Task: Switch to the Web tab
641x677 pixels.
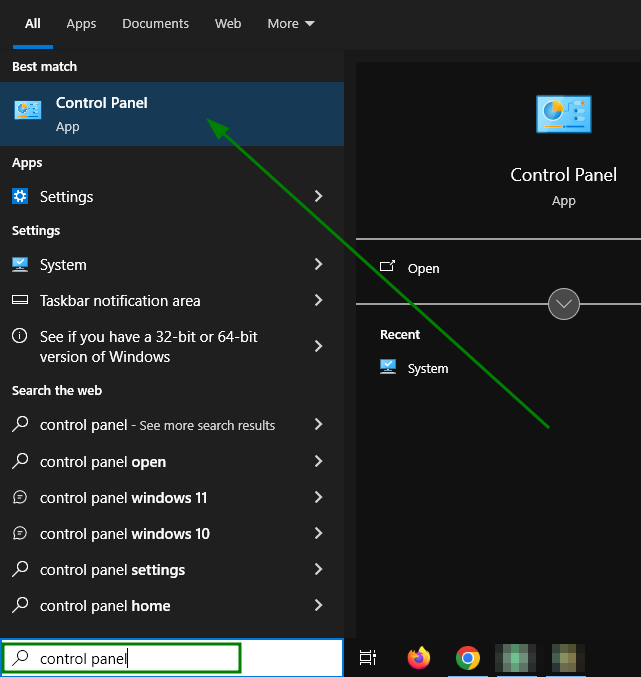Action: [x=228, y=23]
